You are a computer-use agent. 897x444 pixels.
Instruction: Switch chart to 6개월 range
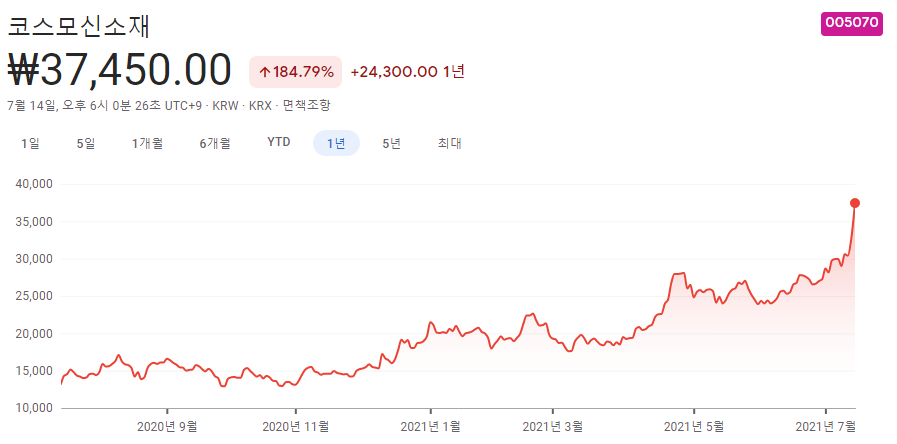(x=215, y=143)
